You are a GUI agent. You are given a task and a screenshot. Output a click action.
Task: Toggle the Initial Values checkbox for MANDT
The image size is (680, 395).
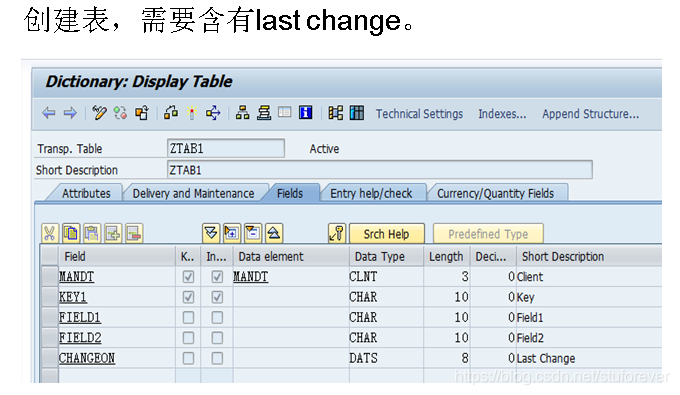coord(217,277)
